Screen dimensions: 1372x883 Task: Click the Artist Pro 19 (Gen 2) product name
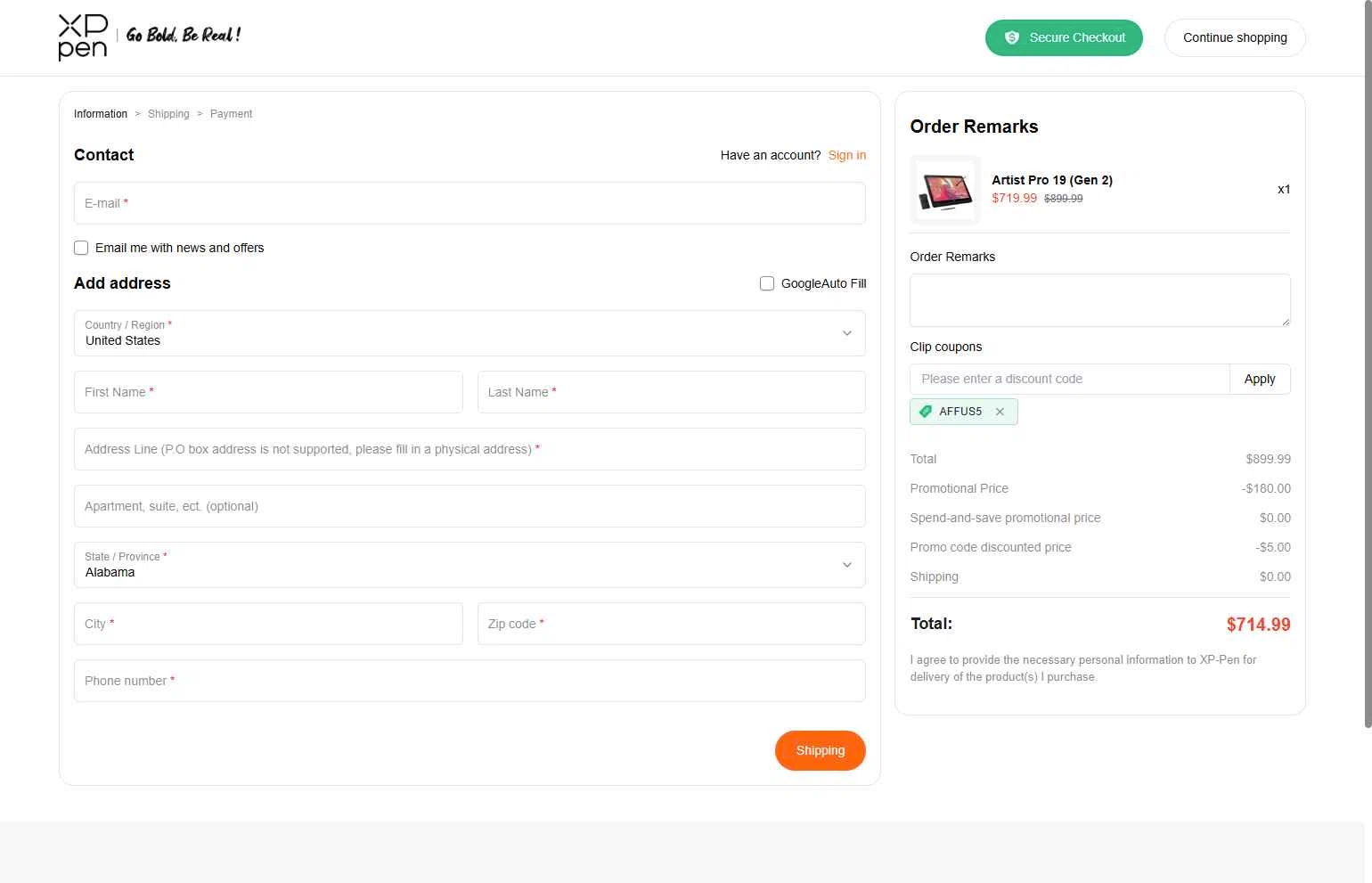1052,180
